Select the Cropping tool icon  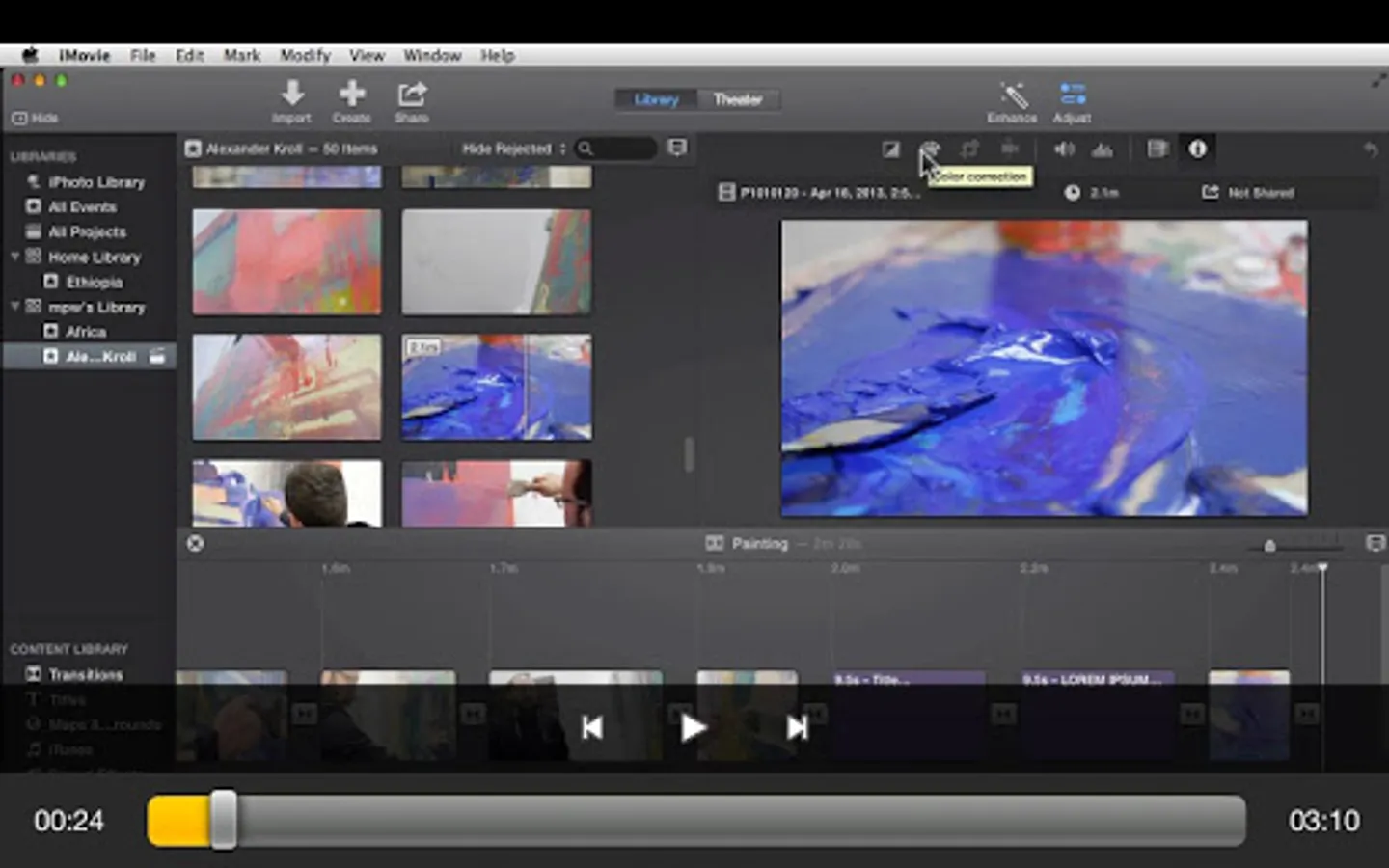click(x=968, y=149)
